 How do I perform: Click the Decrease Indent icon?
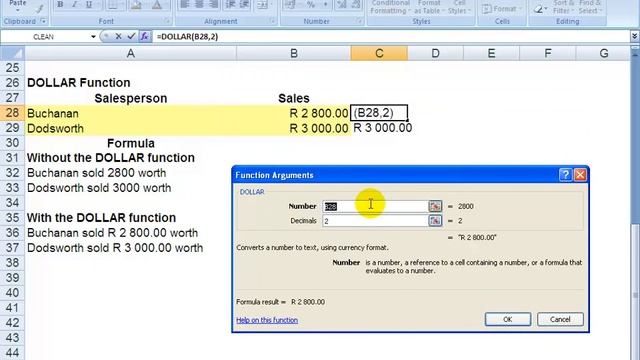(x=231, y=4)
